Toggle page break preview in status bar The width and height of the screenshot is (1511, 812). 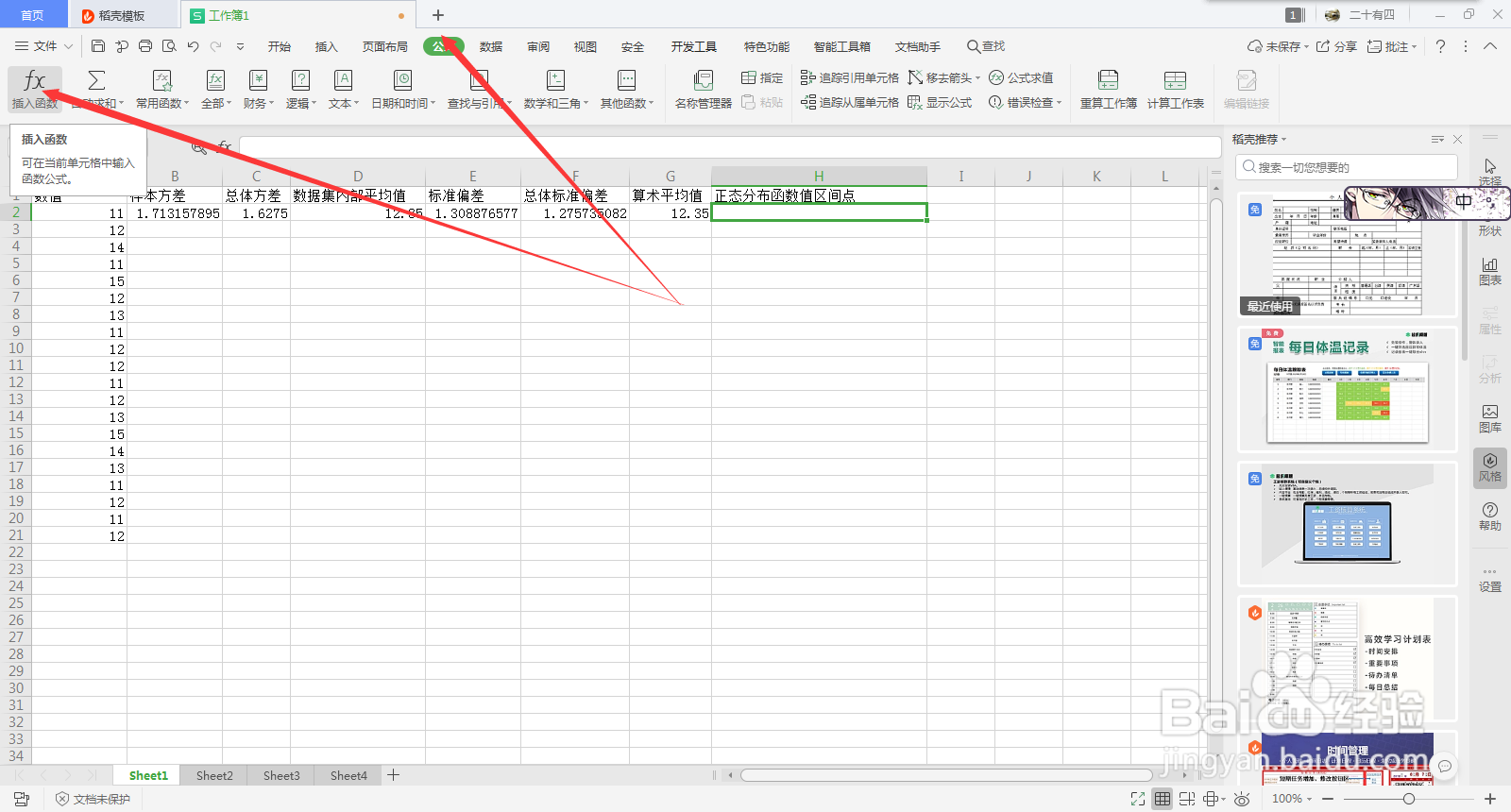(1187, 799)
